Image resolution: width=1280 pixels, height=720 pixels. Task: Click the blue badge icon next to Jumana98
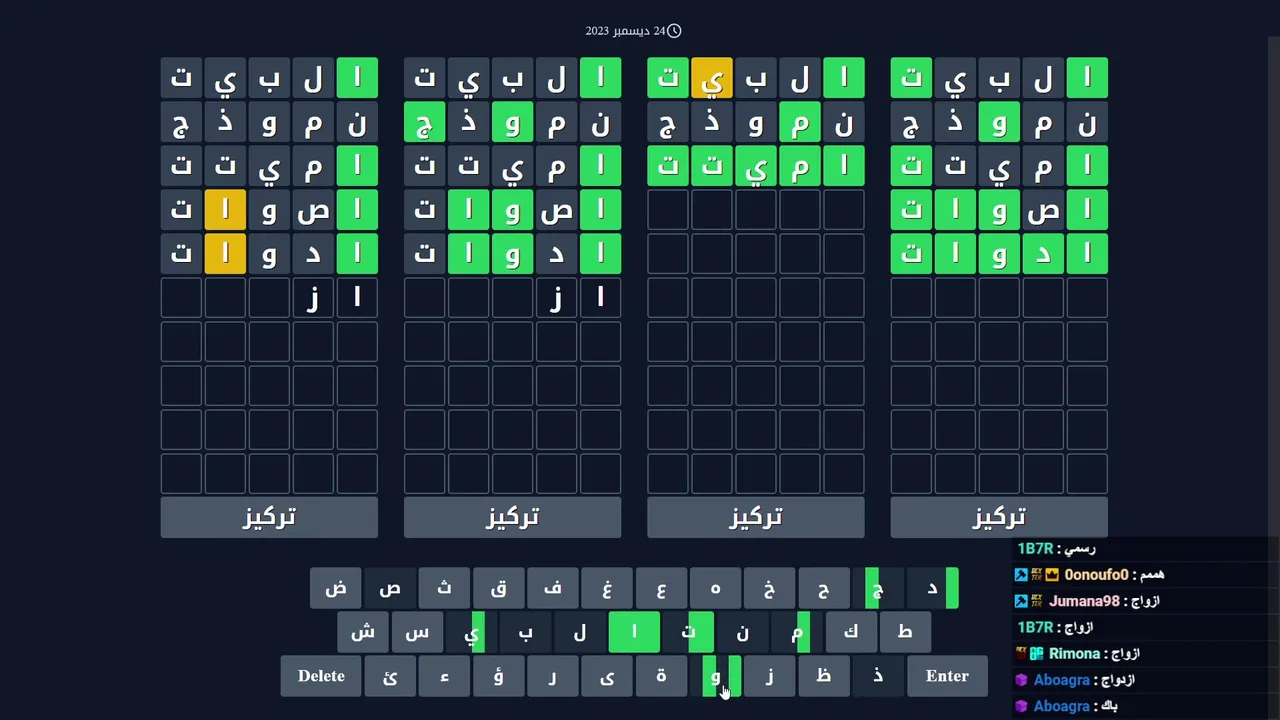point(1021,601)
